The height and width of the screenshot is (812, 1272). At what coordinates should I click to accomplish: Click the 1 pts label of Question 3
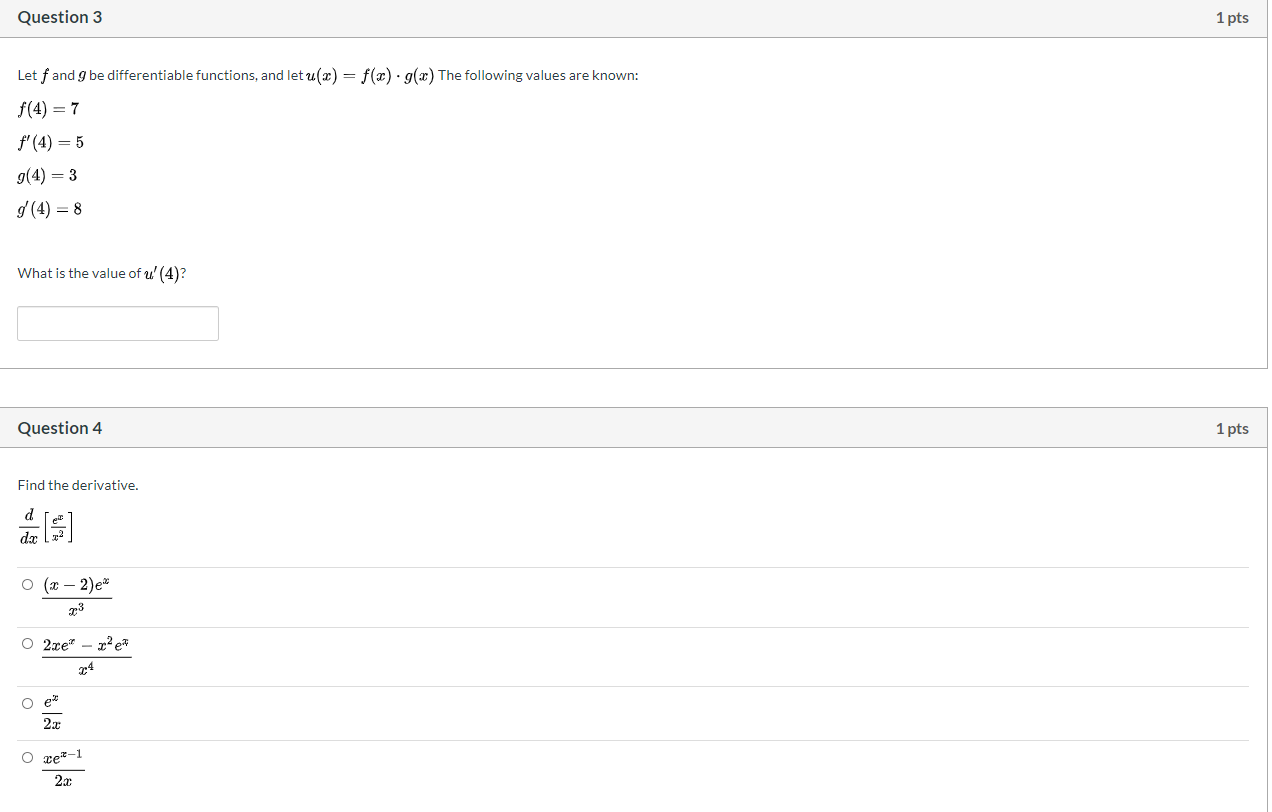1232,18
